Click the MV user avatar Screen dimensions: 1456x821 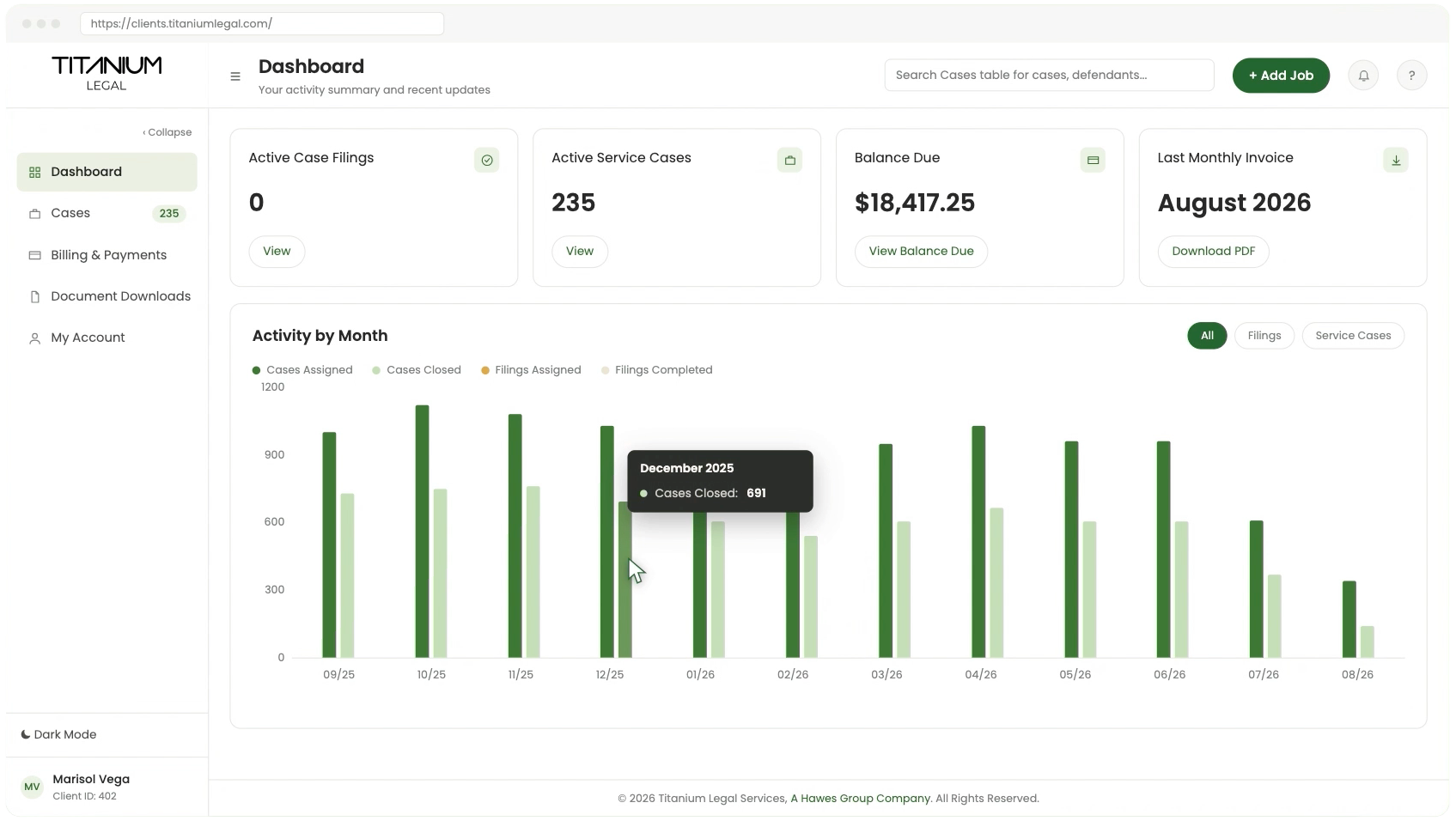coord(32,787)
